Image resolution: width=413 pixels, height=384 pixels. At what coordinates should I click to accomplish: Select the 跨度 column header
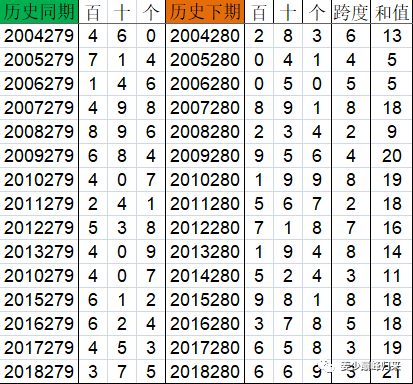point(351,12)
